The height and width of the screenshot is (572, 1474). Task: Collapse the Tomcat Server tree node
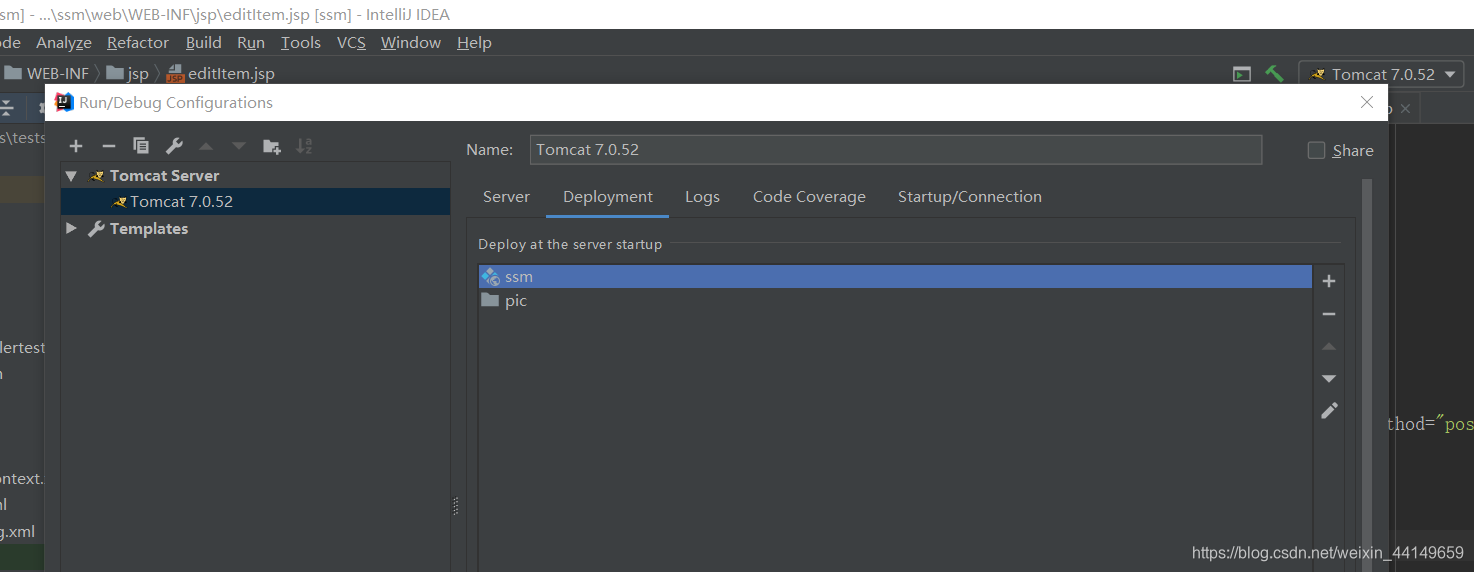pos(71,175)
